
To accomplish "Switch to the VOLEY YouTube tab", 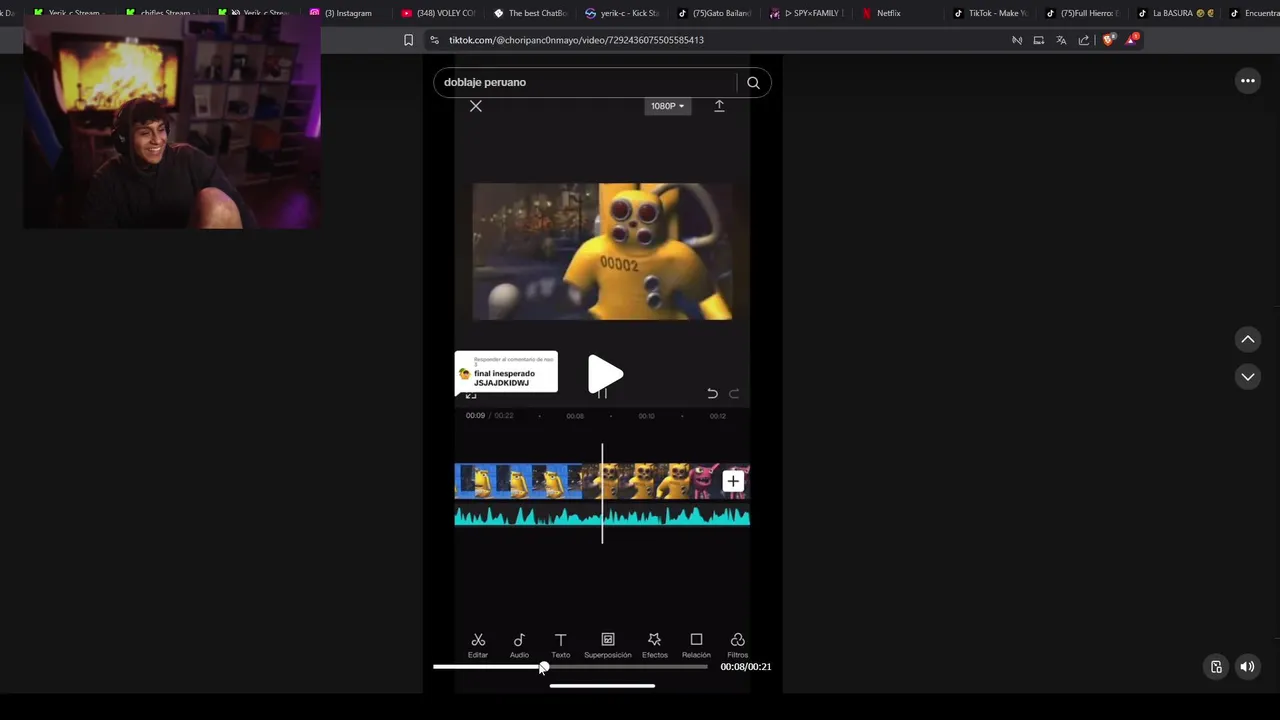I will pos(438,13).
